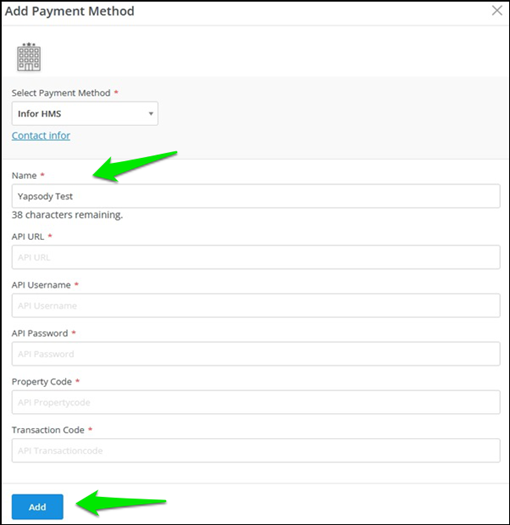The image size is (510, 525).
Task: Click the API Transactioncode input box
Action: pos(256,450)
